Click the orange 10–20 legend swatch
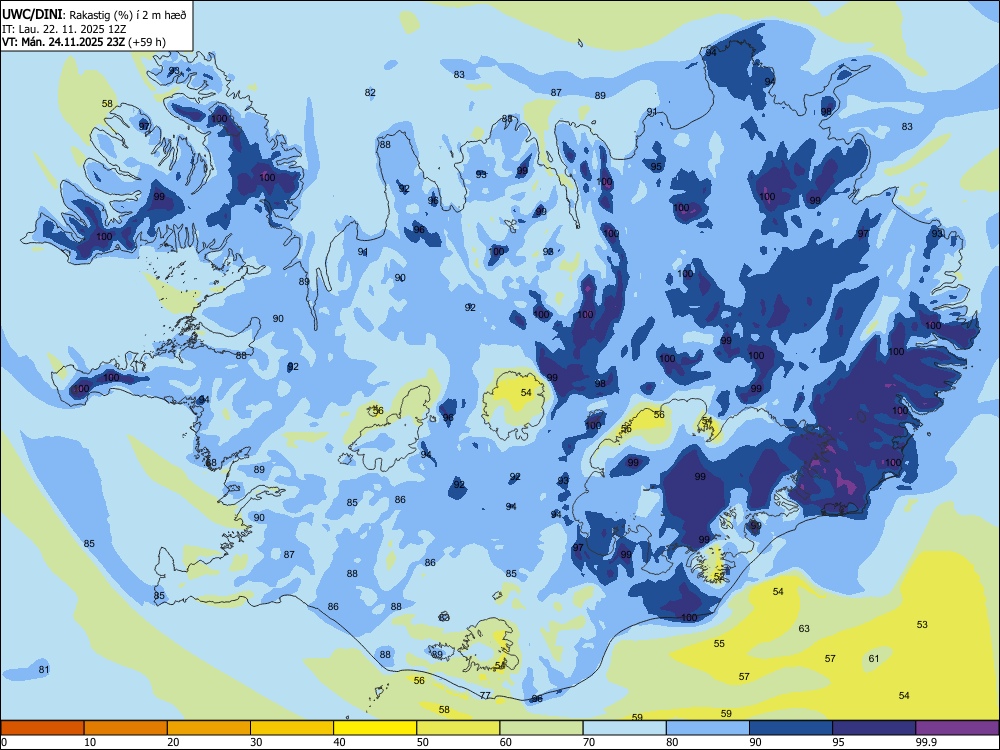Viewport: 1000px width, 750px height. click(126, 728)
